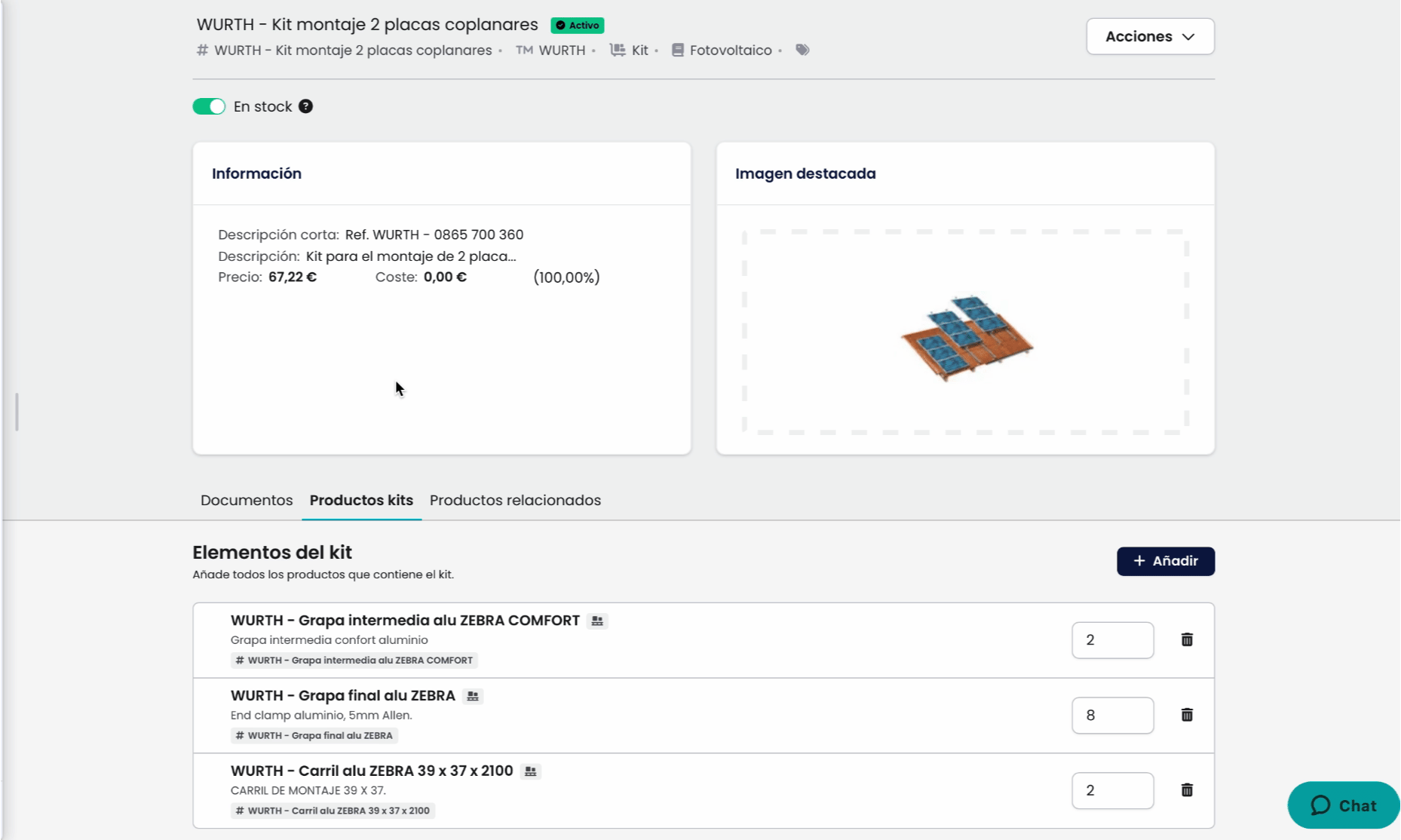Screen dimensions: 1401x840
Task: Click the left sidebar collapse handle
Action: [x=17, y=412]
